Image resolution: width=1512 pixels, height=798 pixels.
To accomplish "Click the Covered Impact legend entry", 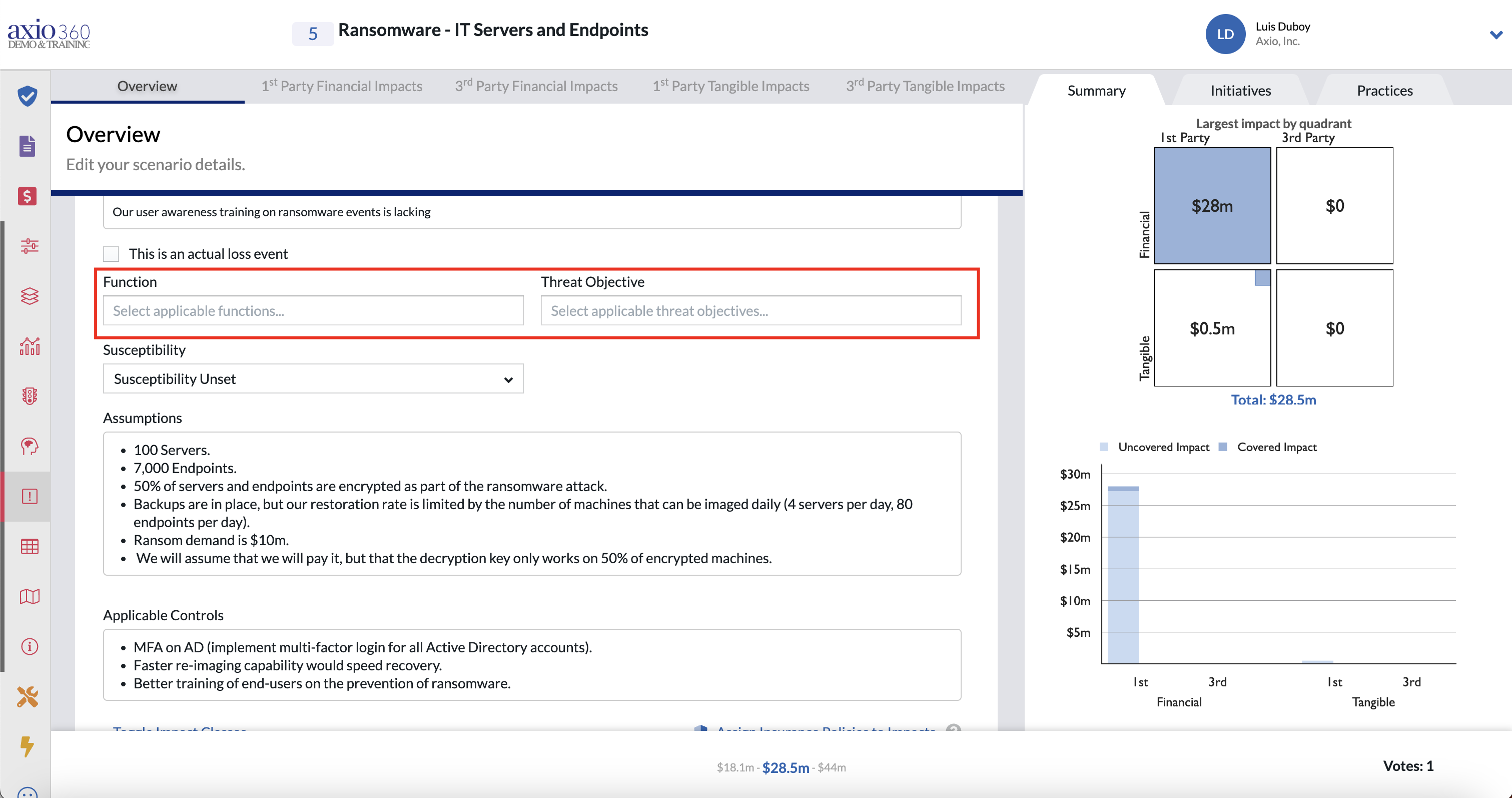I will click(1268, 447).
